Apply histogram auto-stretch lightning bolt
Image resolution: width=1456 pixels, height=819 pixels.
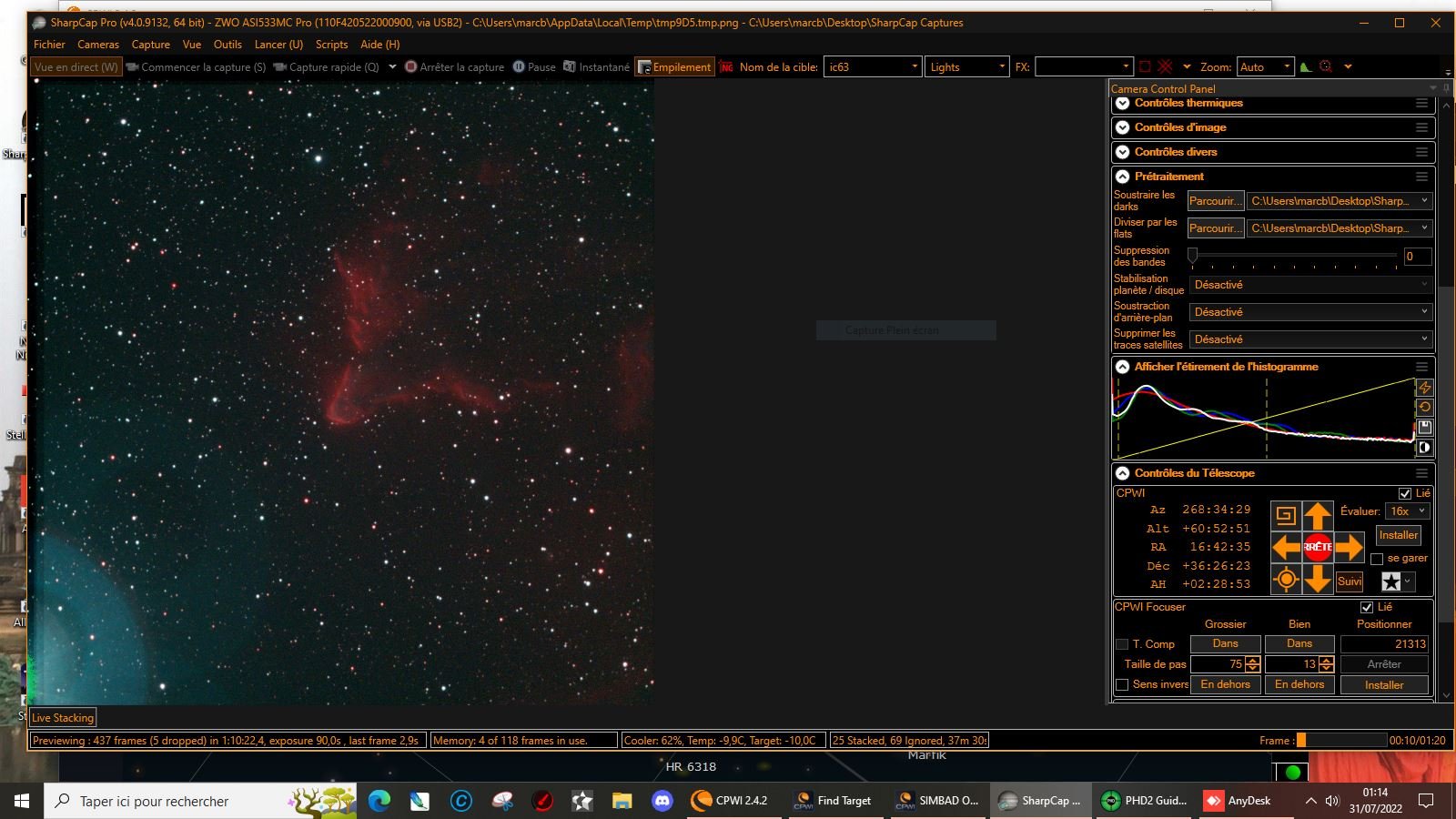coord(1425,388)
